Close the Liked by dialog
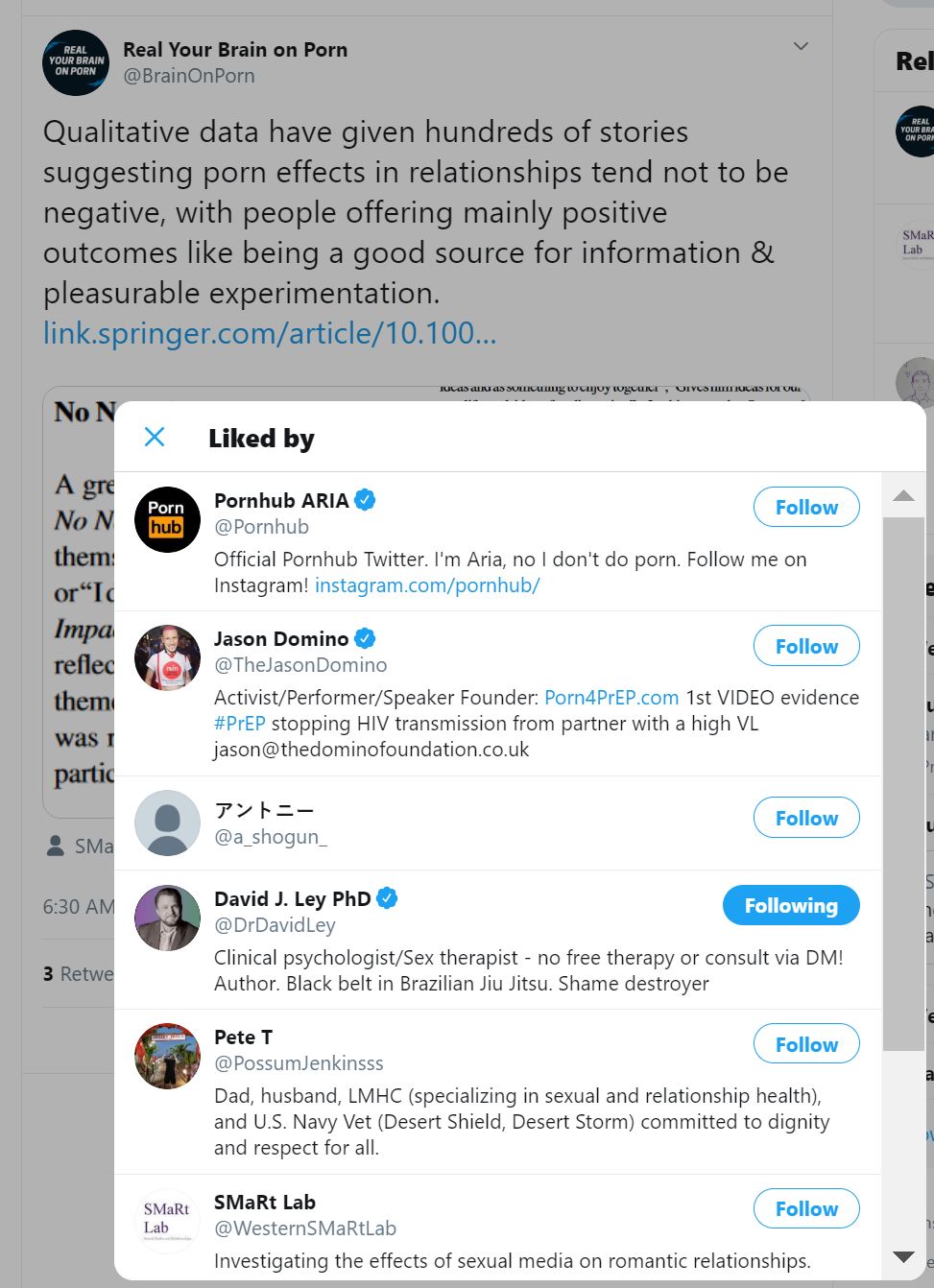This screenshot has height=1288, width=934. 155,438
